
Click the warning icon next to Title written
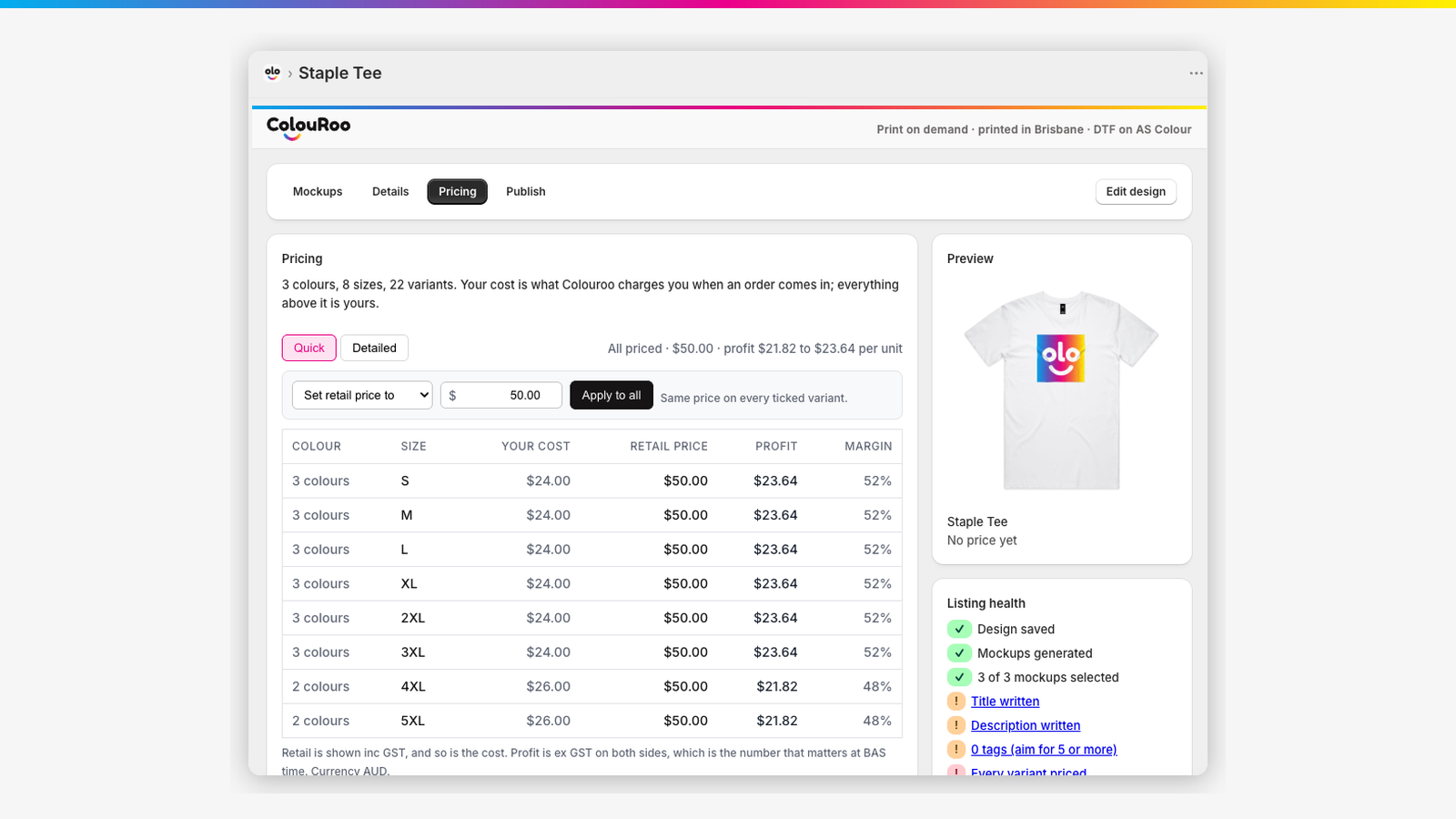click(956, 702)
